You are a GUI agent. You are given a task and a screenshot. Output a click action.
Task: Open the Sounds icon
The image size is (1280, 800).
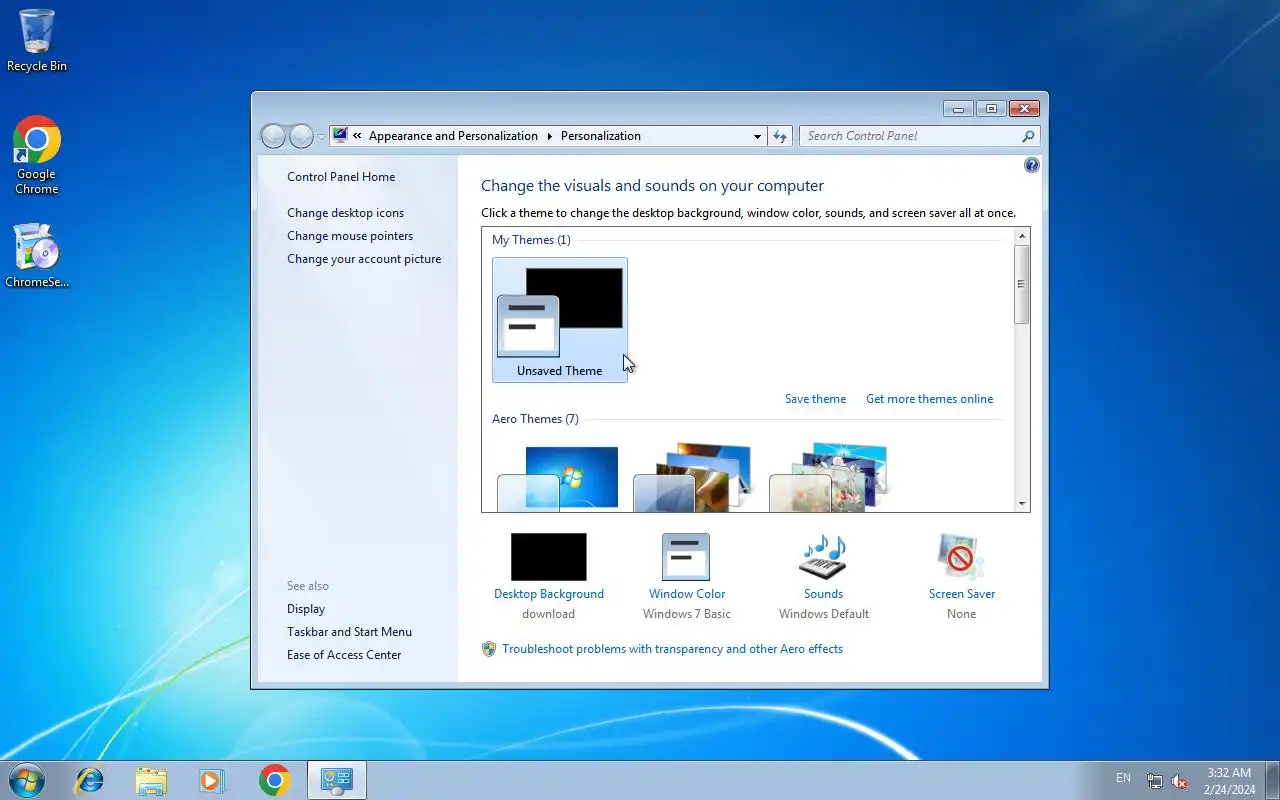coord(823,557)
